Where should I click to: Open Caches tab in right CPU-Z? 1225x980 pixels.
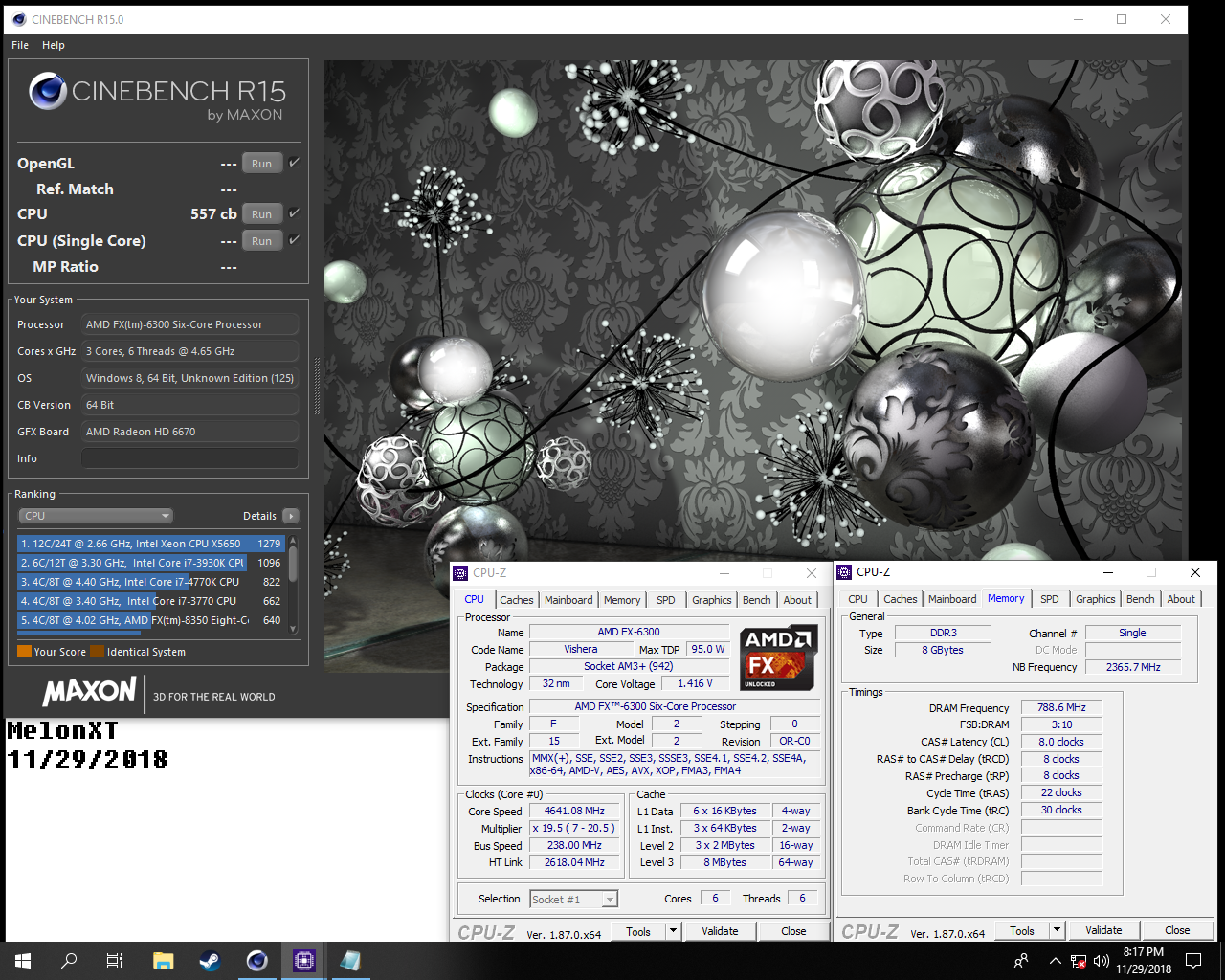click(x=901, y=599)
